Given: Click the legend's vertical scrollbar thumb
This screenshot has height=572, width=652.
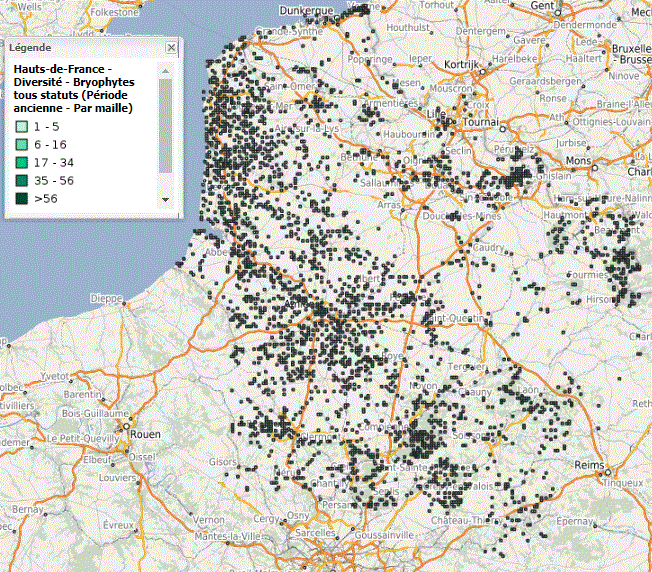Looking at the screenshot, I should [x=166, y=126].
